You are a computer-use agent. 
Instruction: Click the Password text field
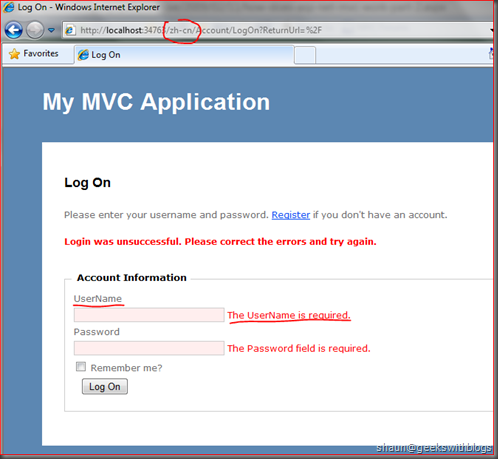point(149,348)
